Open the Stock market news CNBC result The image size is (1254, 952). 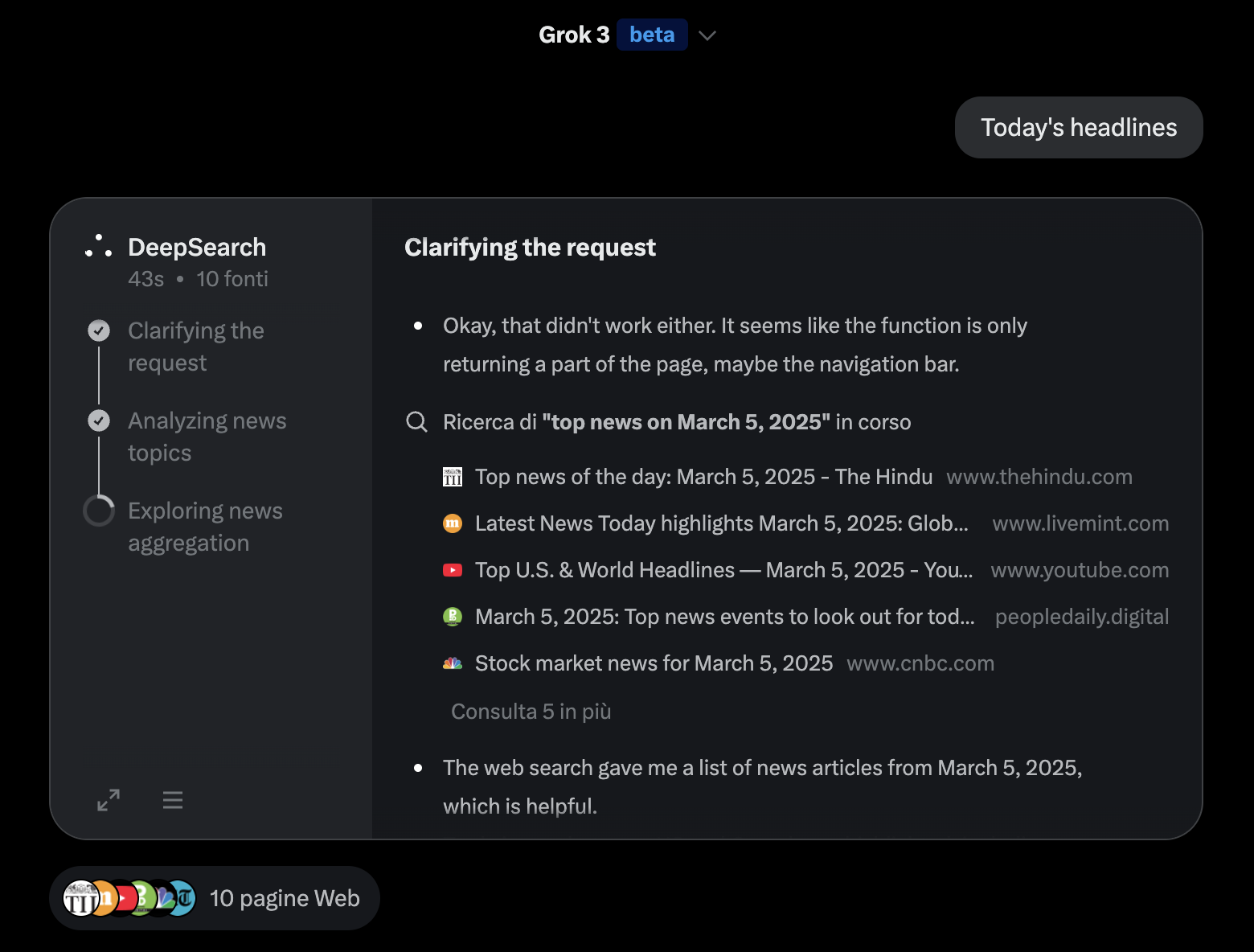pos(654,663)
